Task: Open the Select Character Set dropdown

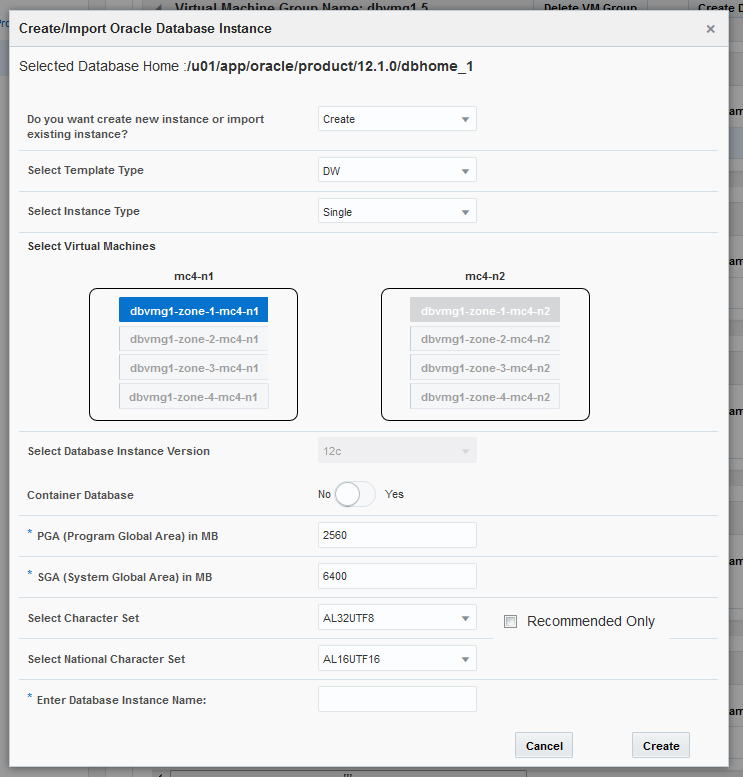Action: [397, 617]
